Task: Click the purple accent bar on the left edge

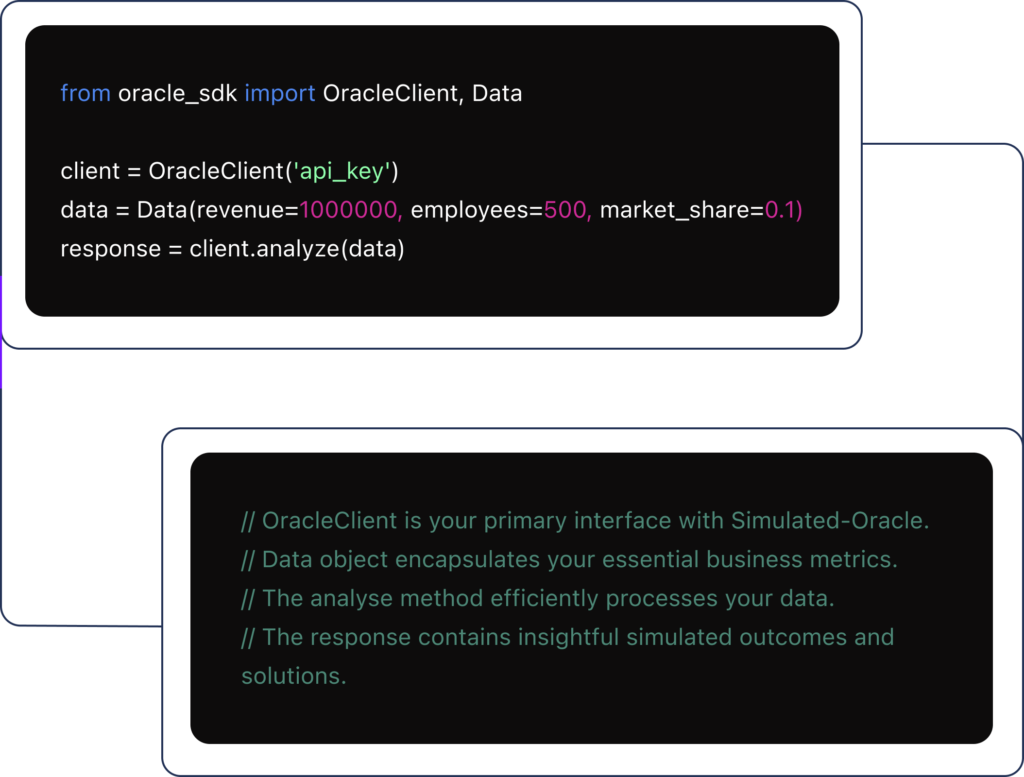Action: pos(2,332)
